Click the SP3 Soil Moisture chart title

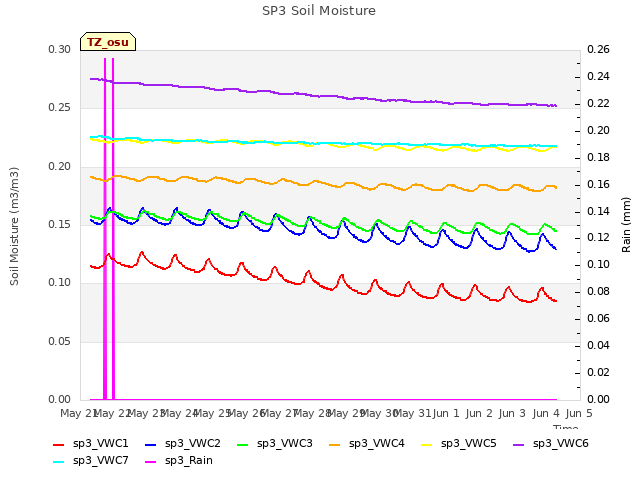click(319, 11)
